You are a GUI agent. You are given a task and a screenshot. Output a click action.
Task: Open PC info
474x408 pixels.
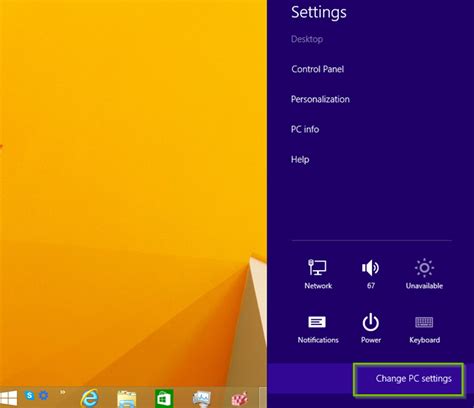305,129
